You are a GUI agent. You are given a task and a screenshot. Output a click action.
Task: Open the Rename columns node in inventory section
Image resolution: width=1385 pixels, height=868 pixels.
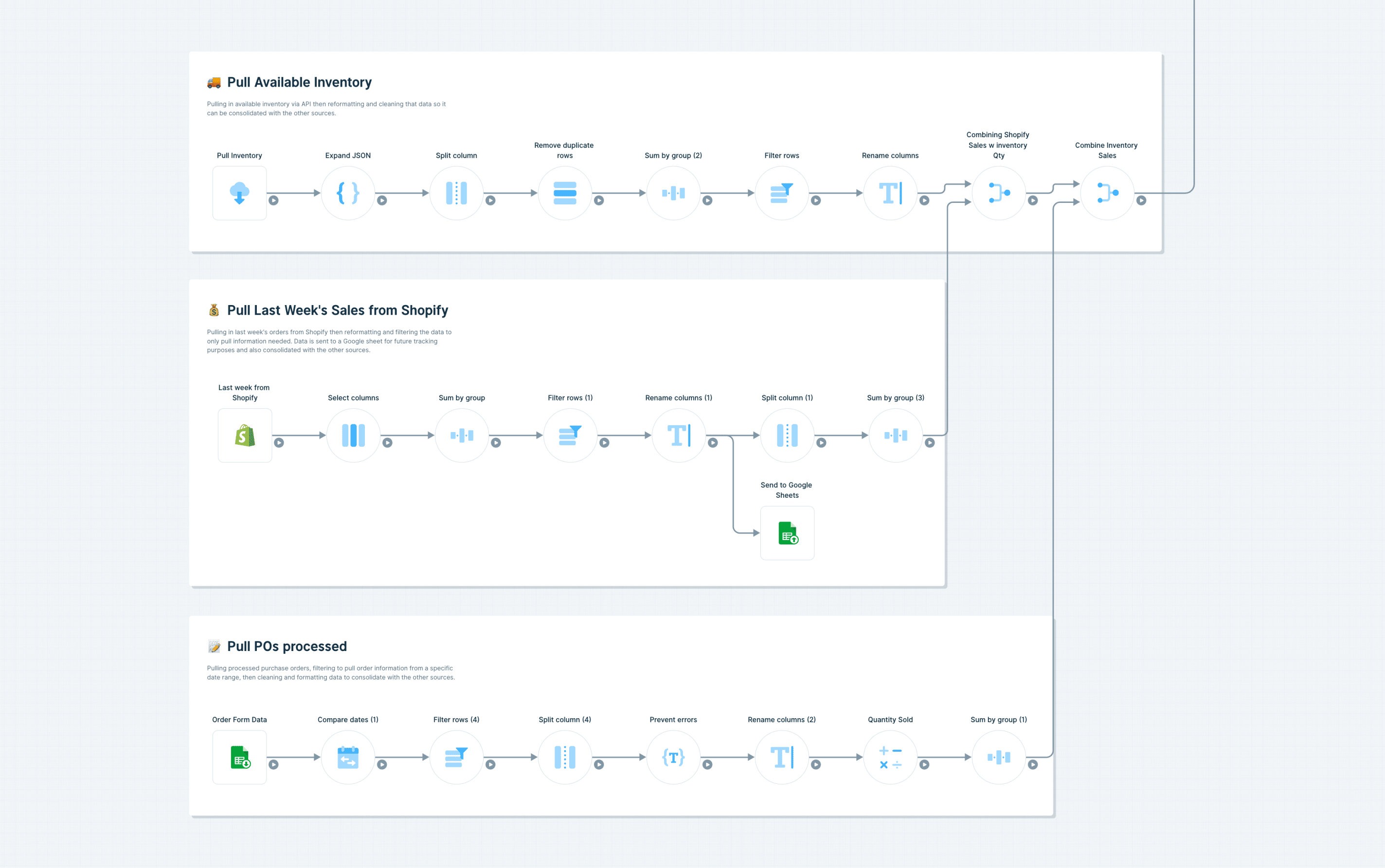pyautogui.click(x=890, y=193)
